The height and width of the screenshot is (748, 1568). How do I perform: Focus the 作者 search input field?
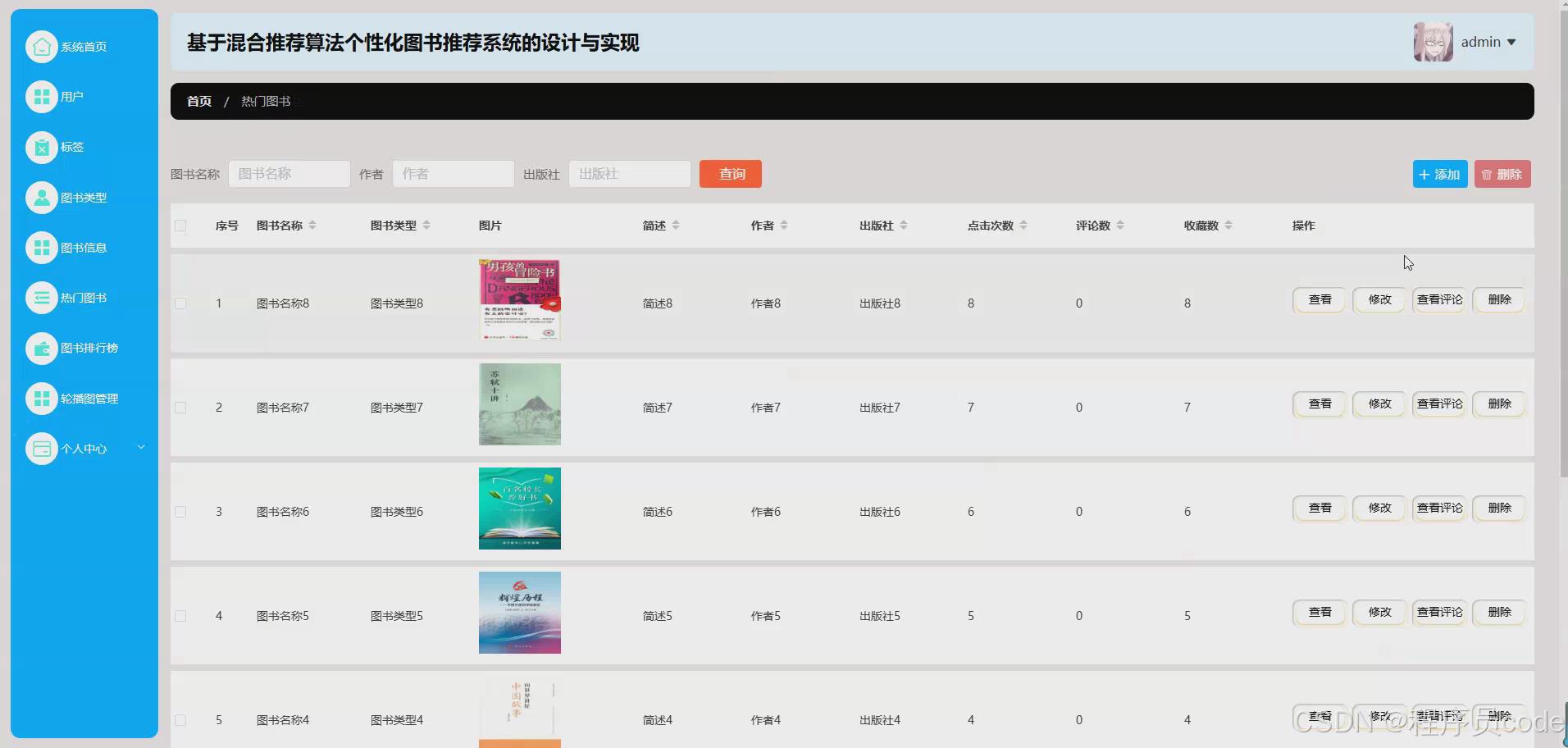coord(454,174)
